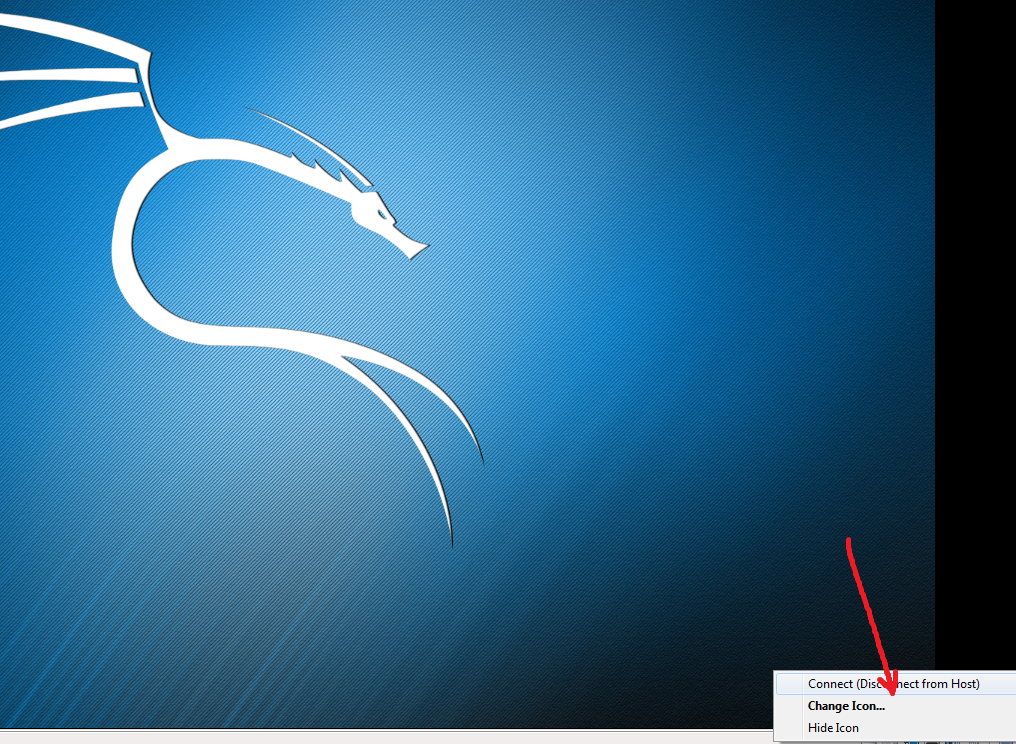1016x744 pixels.
Task: Click Hide Icon in the context menu
Action: (833, 728)
